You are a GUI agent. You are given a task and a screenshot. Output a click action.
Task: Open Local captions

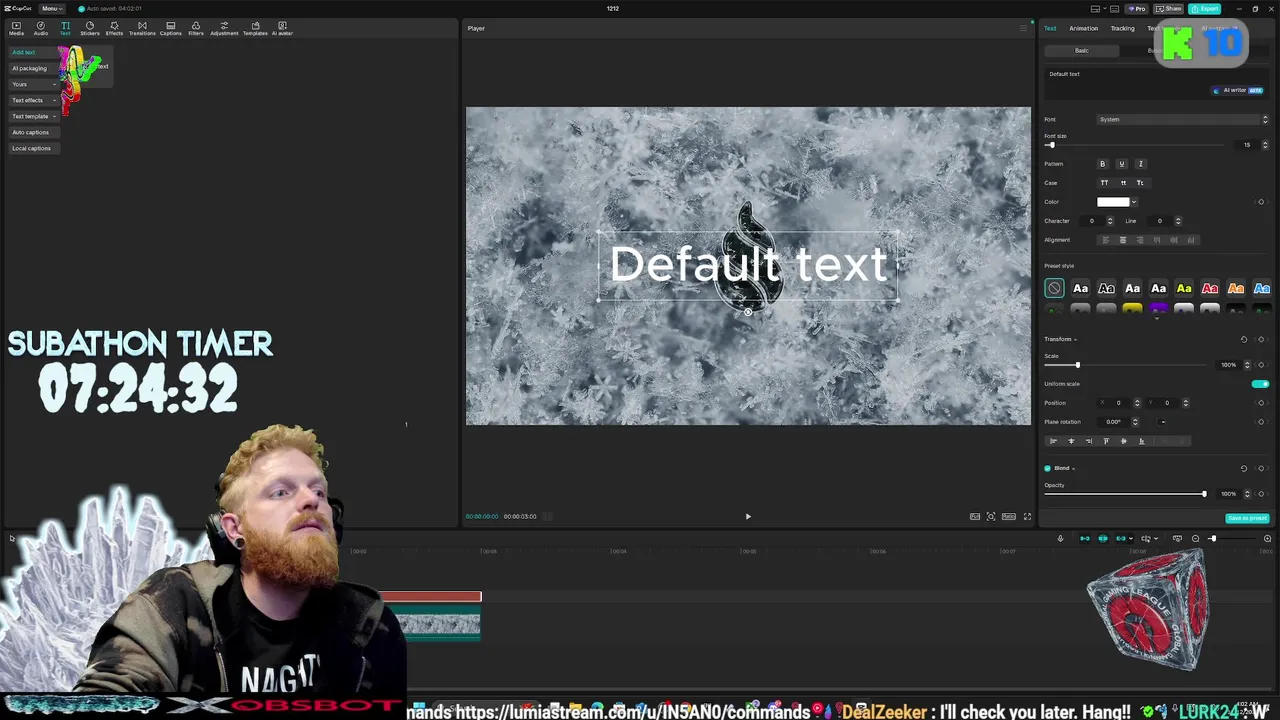(x=34, y=148)
